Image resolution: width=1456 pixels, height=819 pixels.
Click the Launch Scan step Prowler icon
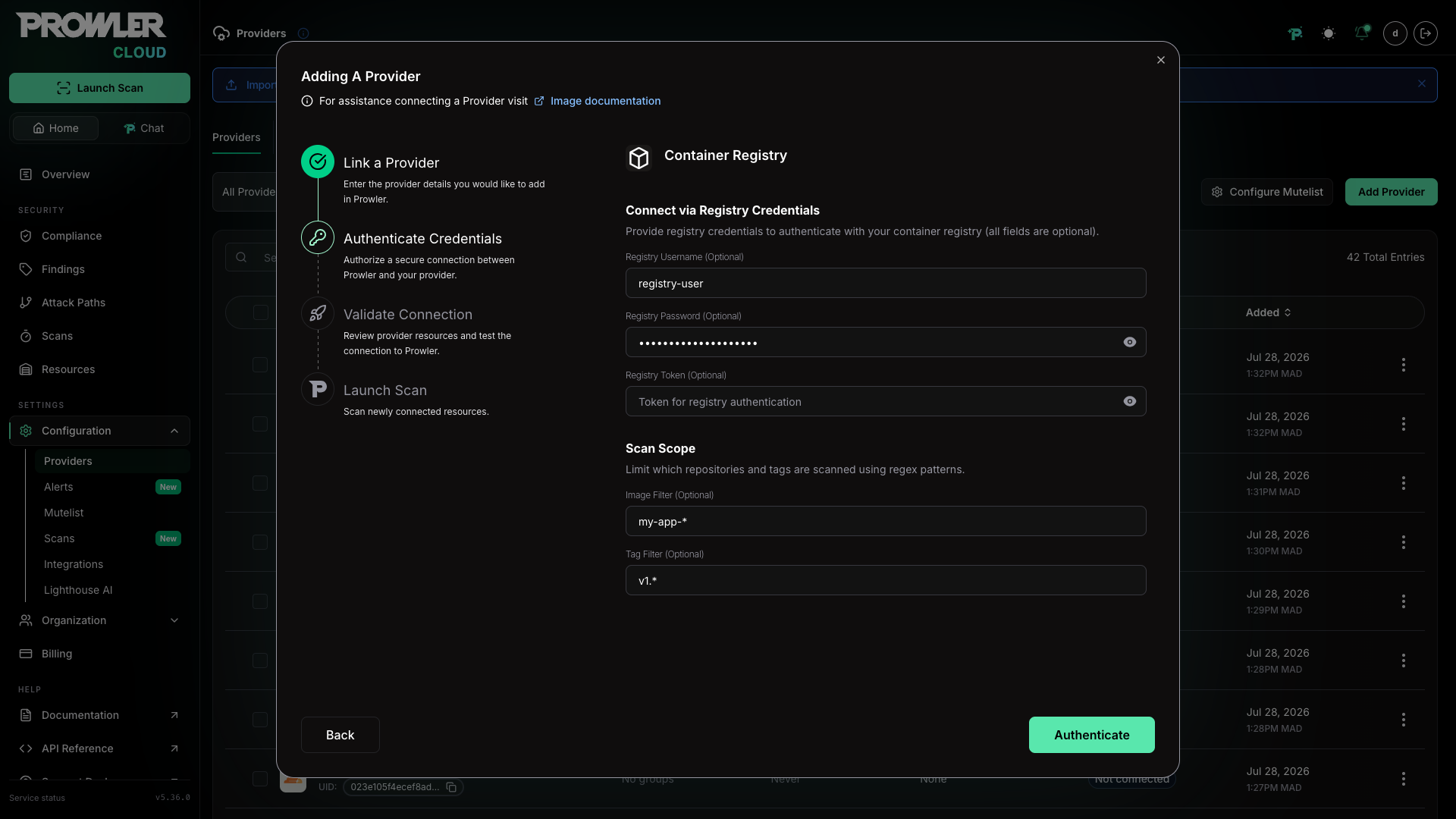318,389
